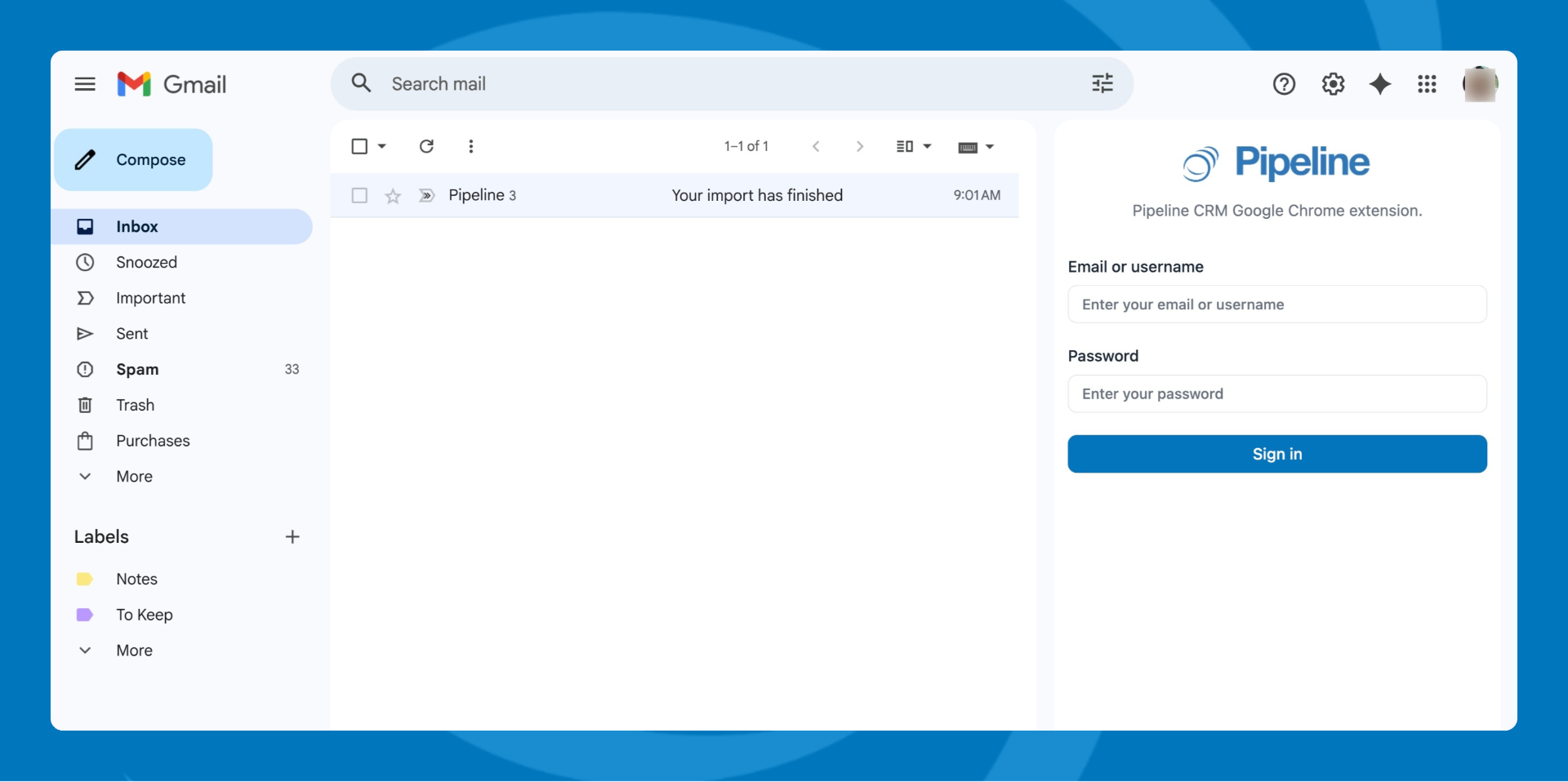Refresh the inbox mail list

[426, 146]
